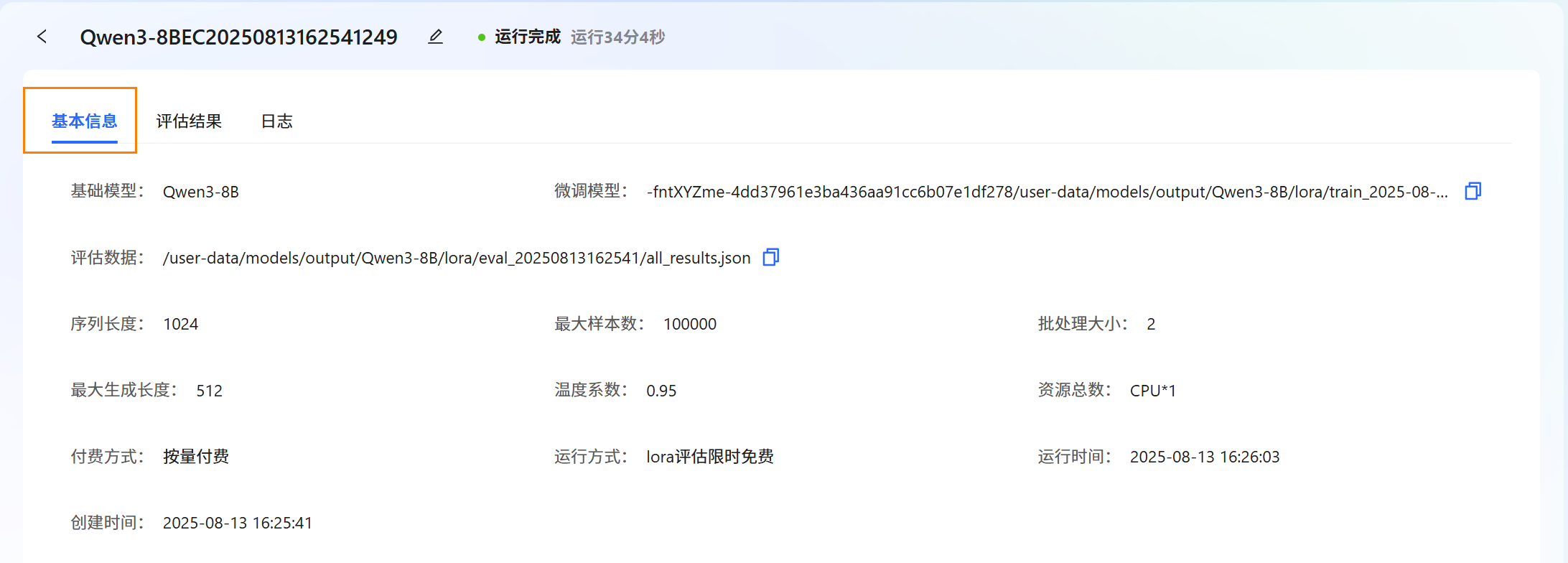Click the lora评估限时免费 run mode text
Image resolution: width=1568 pixels, height=563 pixels.
(x=710, y=457)
